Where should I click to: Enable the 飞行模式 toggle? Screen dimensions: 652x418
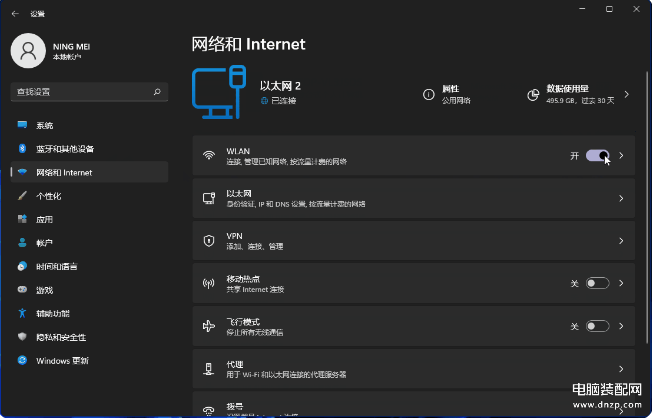click(x=597, y=326)
